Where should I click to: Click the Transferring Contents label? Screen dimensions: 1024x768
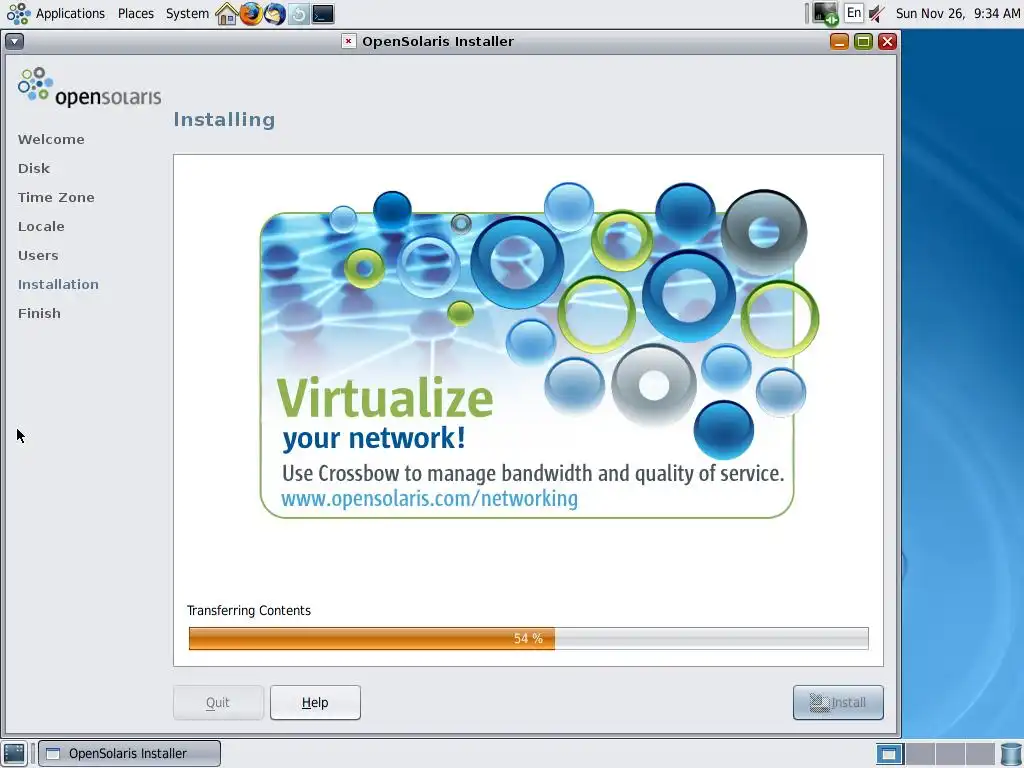249,611
